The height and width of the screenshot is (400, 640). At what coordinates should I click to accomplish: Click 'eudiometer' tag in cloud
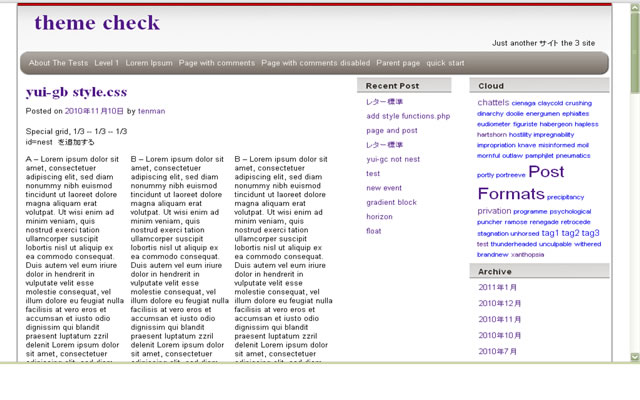coord(493,124)
